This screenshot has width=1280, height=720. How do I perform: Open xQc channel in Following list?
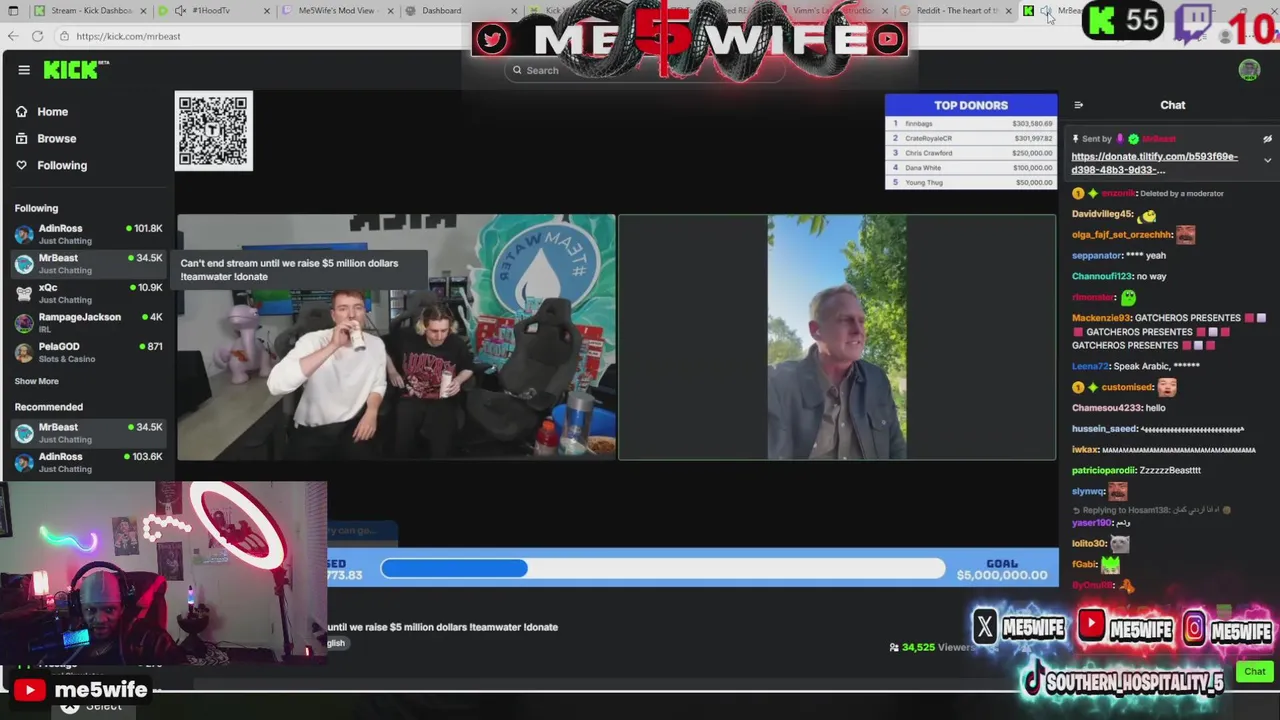(x=88, y=293)
